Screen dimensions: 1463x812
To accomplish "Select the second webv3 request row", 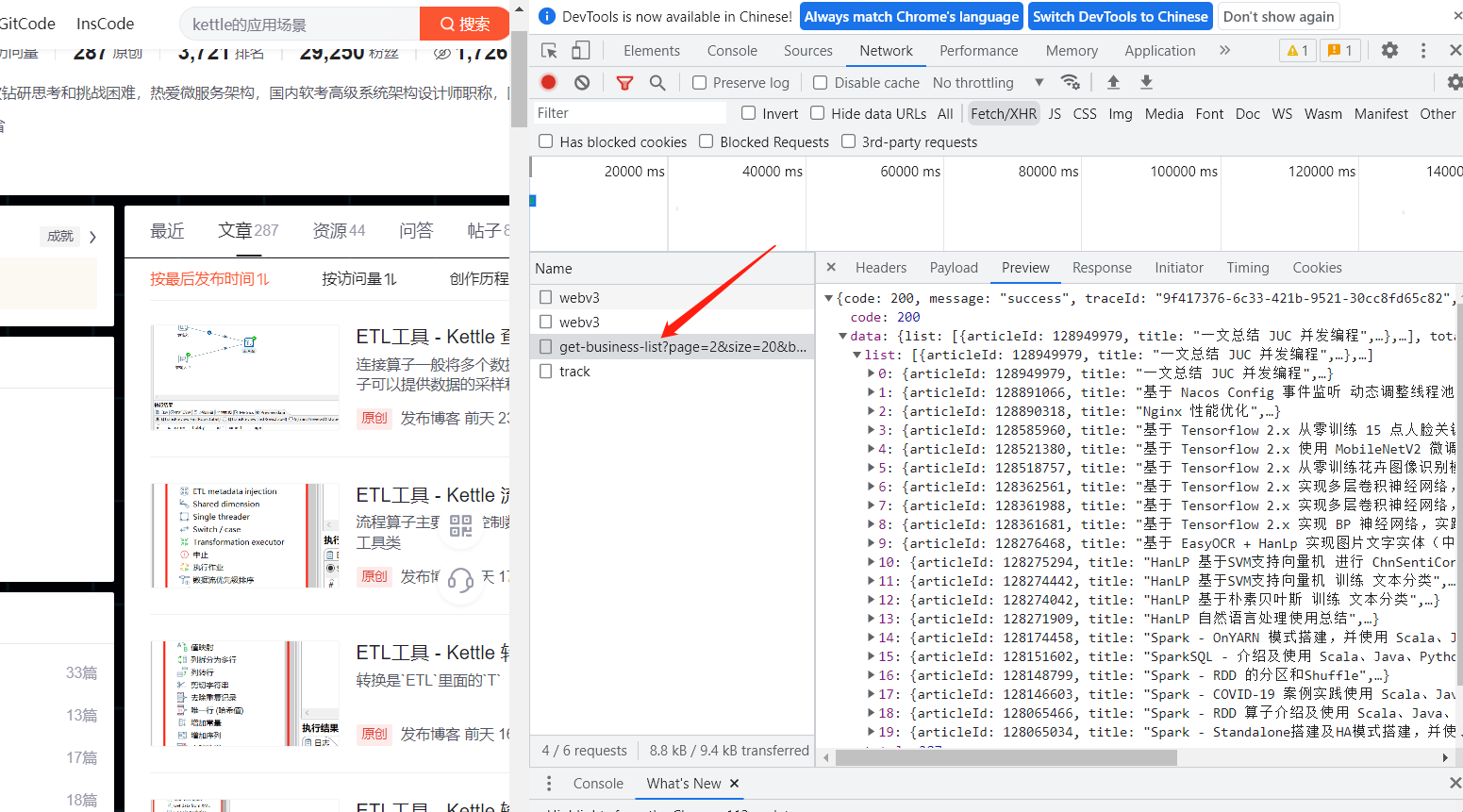I will point(672,322).
